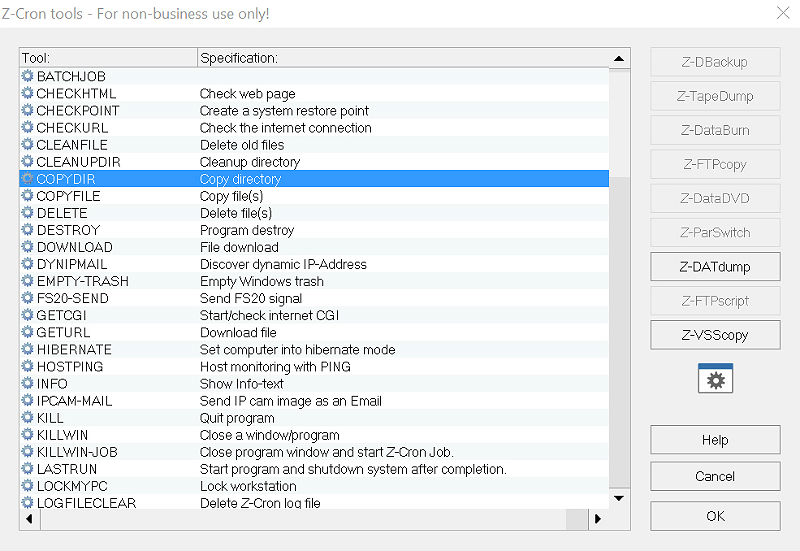
Task: Select 'Program destroy' specification text
Action: click(247, 230)
